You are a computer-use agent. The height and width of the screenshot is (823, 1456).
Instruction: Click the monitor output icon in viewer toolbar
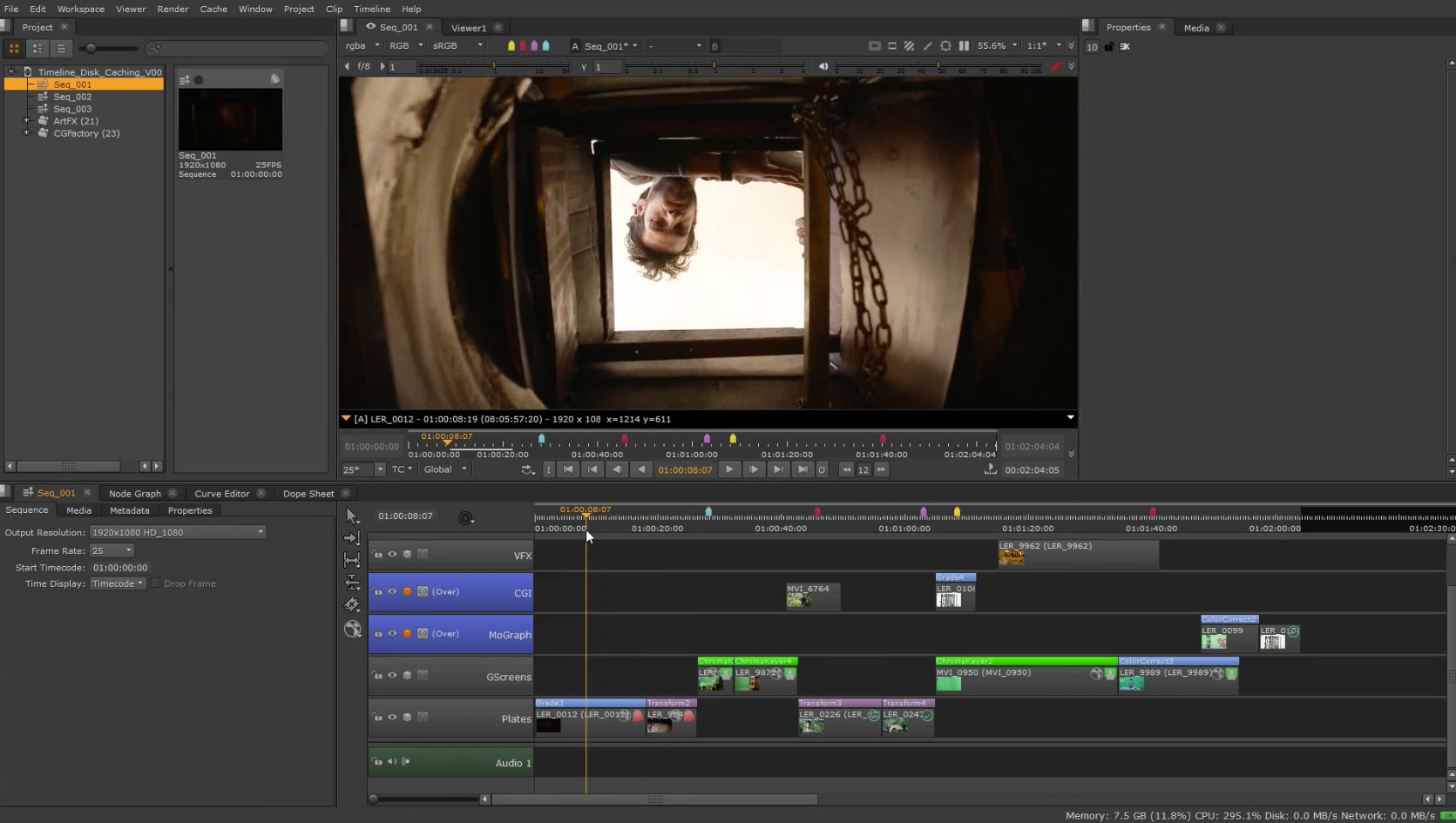(875, 45)
